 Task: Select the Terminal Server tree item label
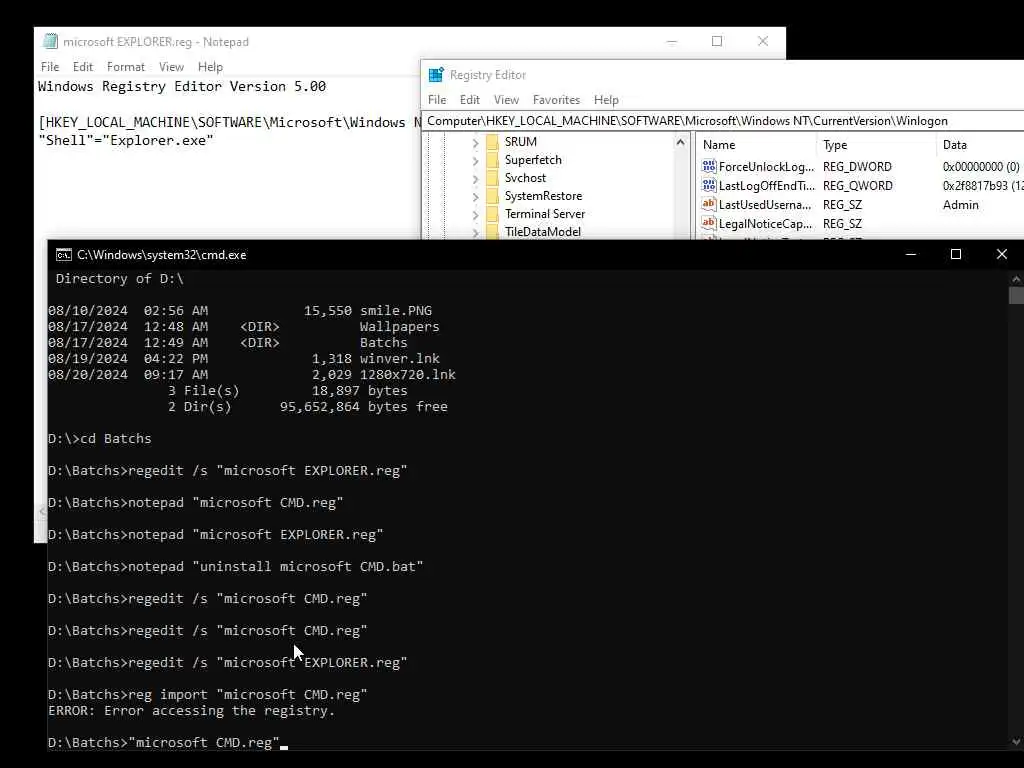click(x=545, y=214)
